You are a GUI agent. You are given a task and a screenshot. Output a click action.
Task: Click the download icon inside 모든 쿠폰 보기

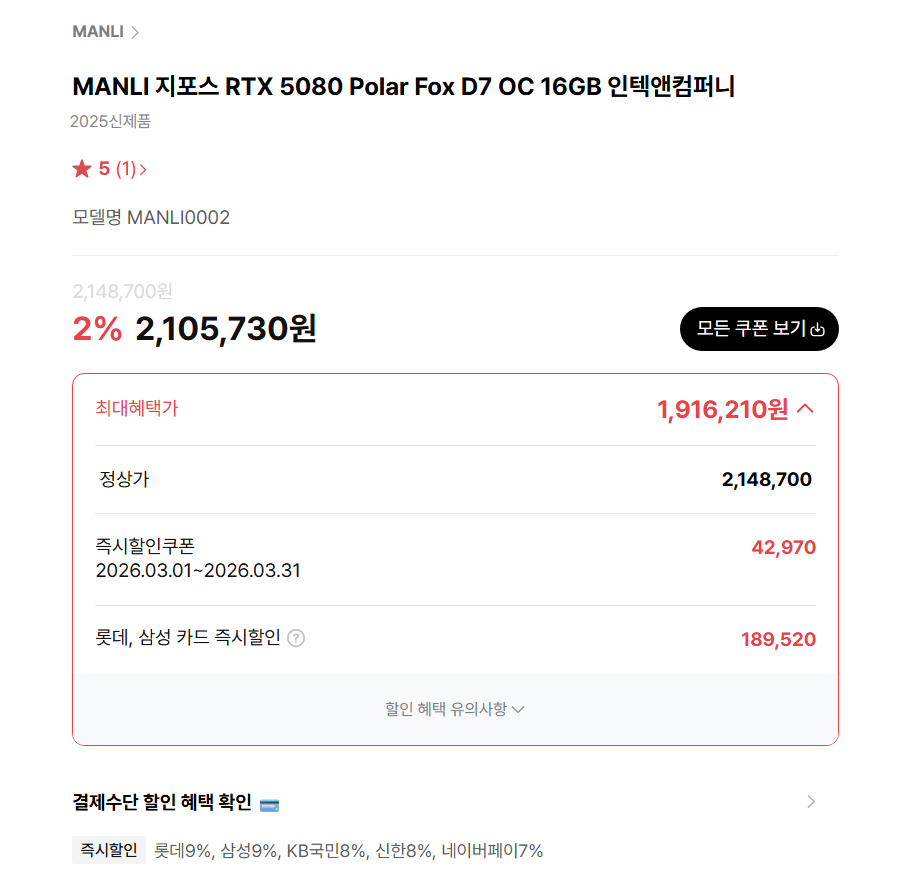pyautogui.click(x=818, y=330)
